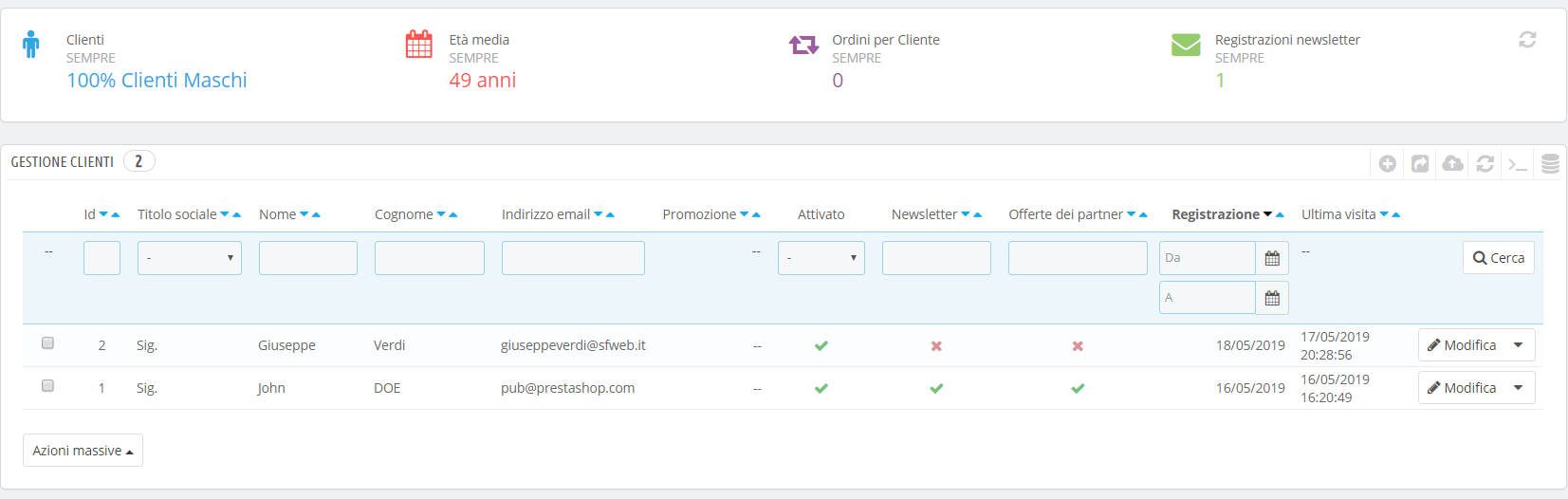
Task: Click the Da date field
Action: 1208,258
